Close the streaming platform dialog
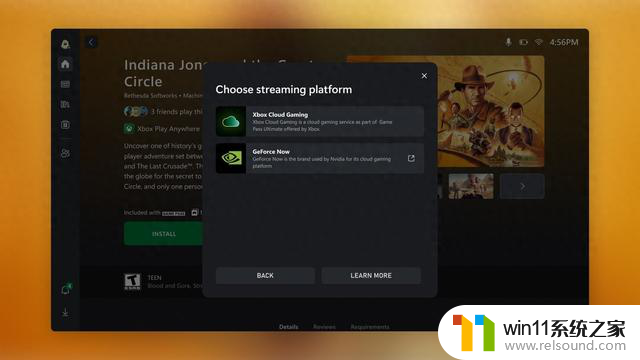The image size is (640, 360). (424, 76)
